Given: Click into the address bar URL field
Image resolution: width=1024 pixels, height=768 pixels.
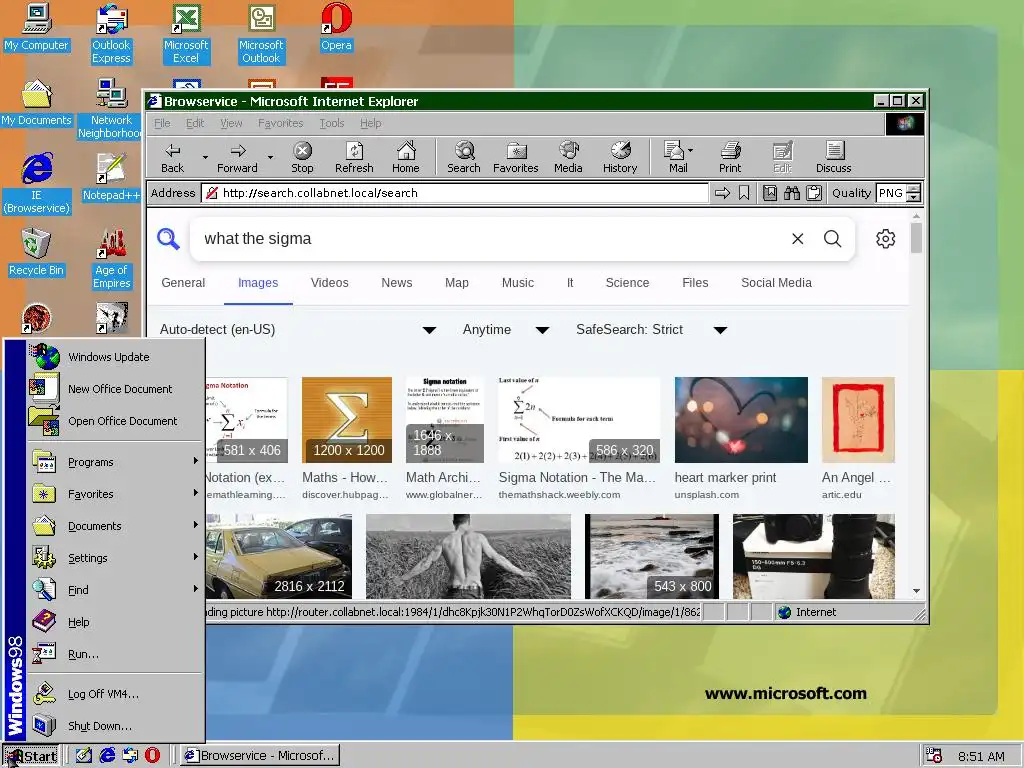Looking at the screenshot, I should 455,193.
